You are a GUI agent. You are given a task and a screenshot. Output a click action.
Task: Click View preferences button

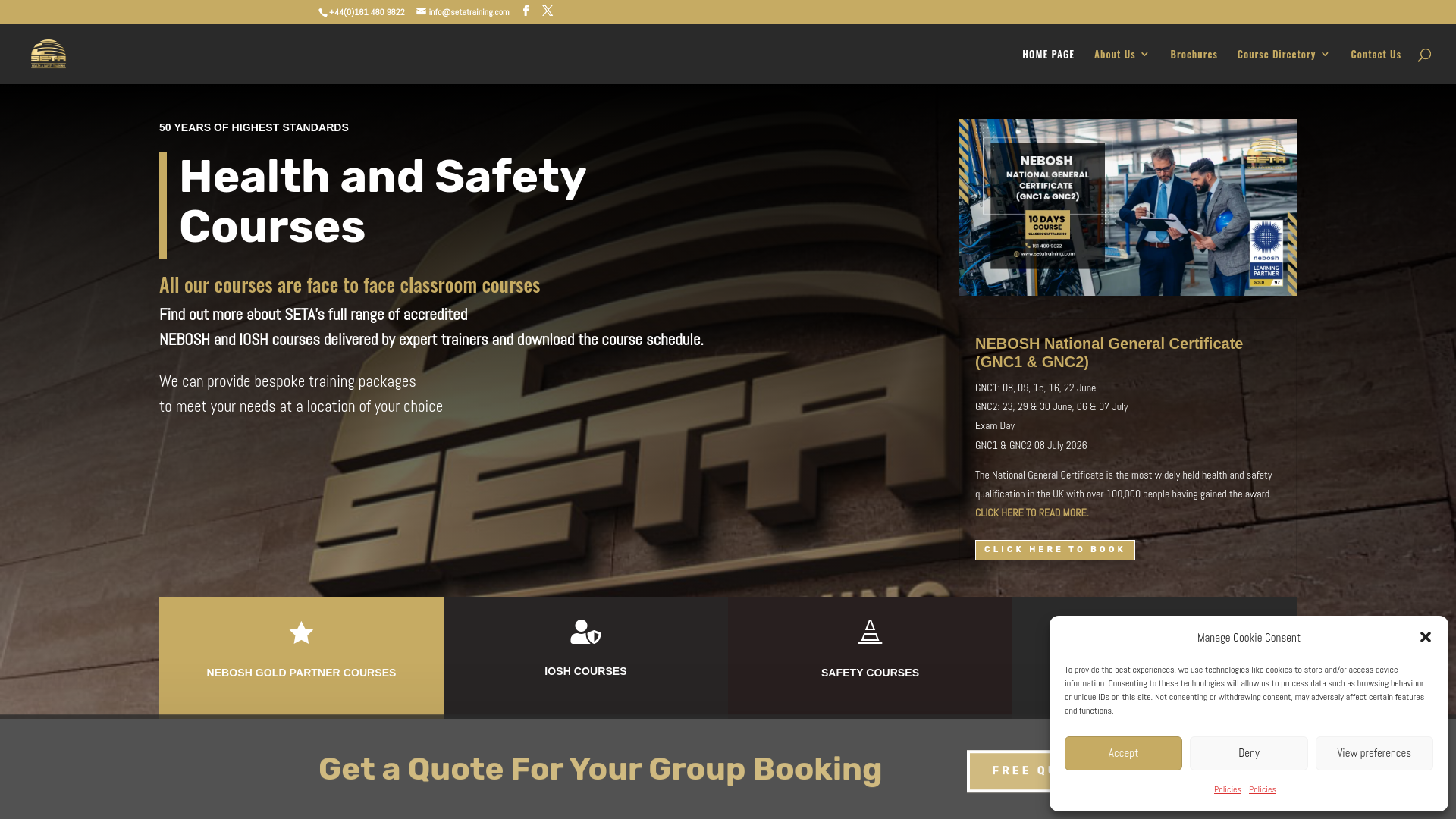click(1374, 753)
